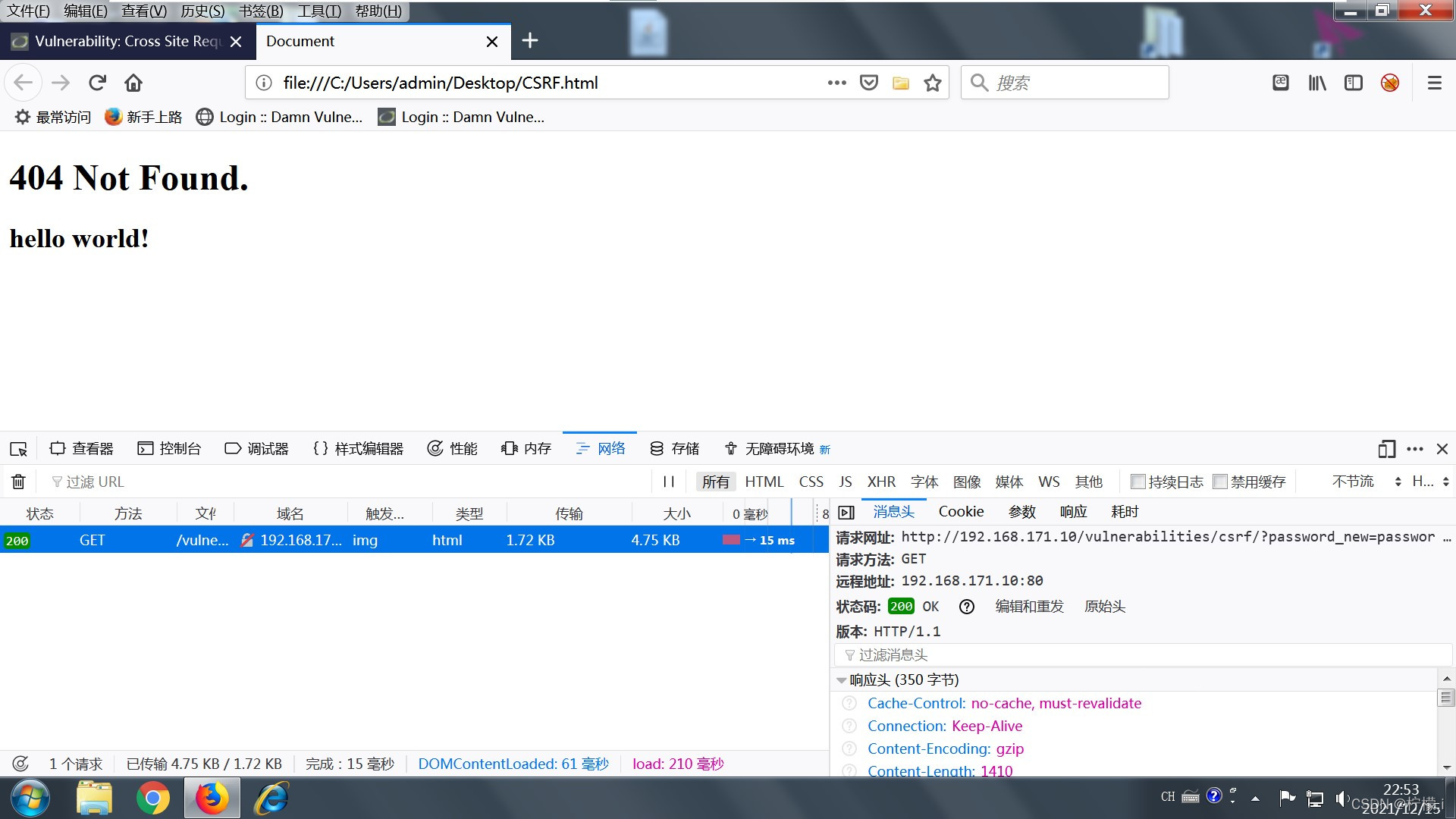This screenshot has width=1456, height=819.
Task: Enable 持续日志 checkbox
Action: pos(1137,482)
